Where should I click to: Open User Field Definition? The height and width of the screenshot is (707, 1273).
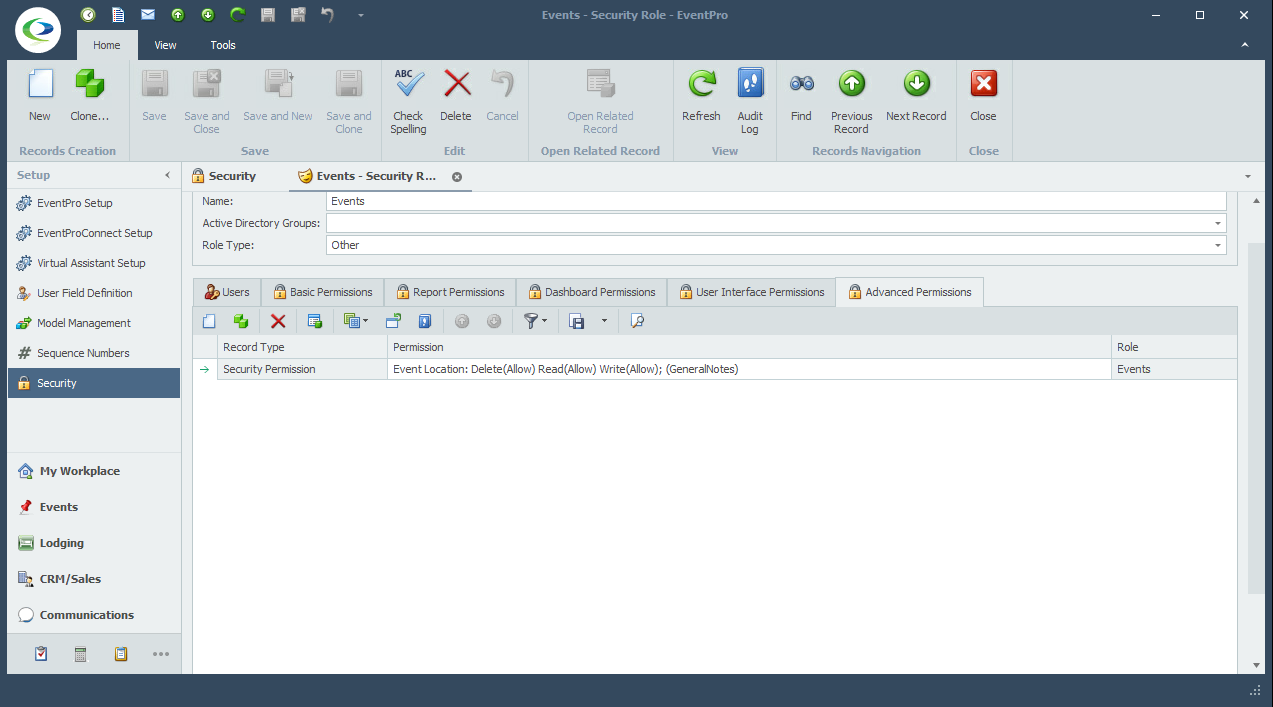[94, 293]
